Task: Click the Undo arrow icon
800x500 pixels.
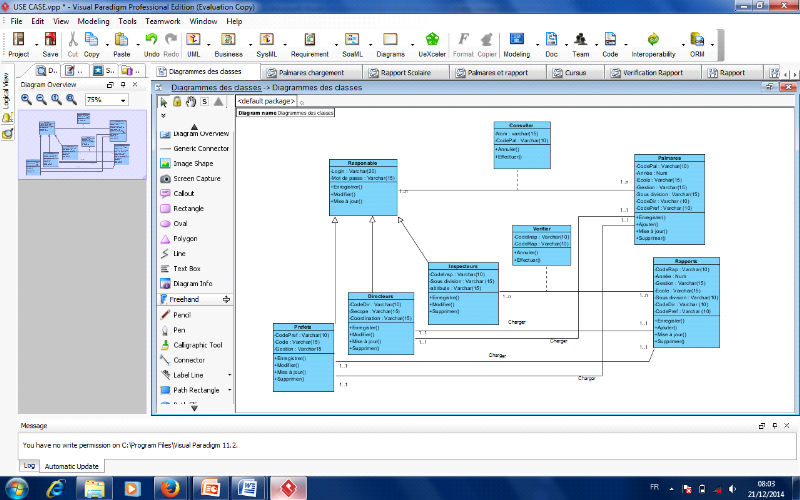Action: click(x=151, y=41)
